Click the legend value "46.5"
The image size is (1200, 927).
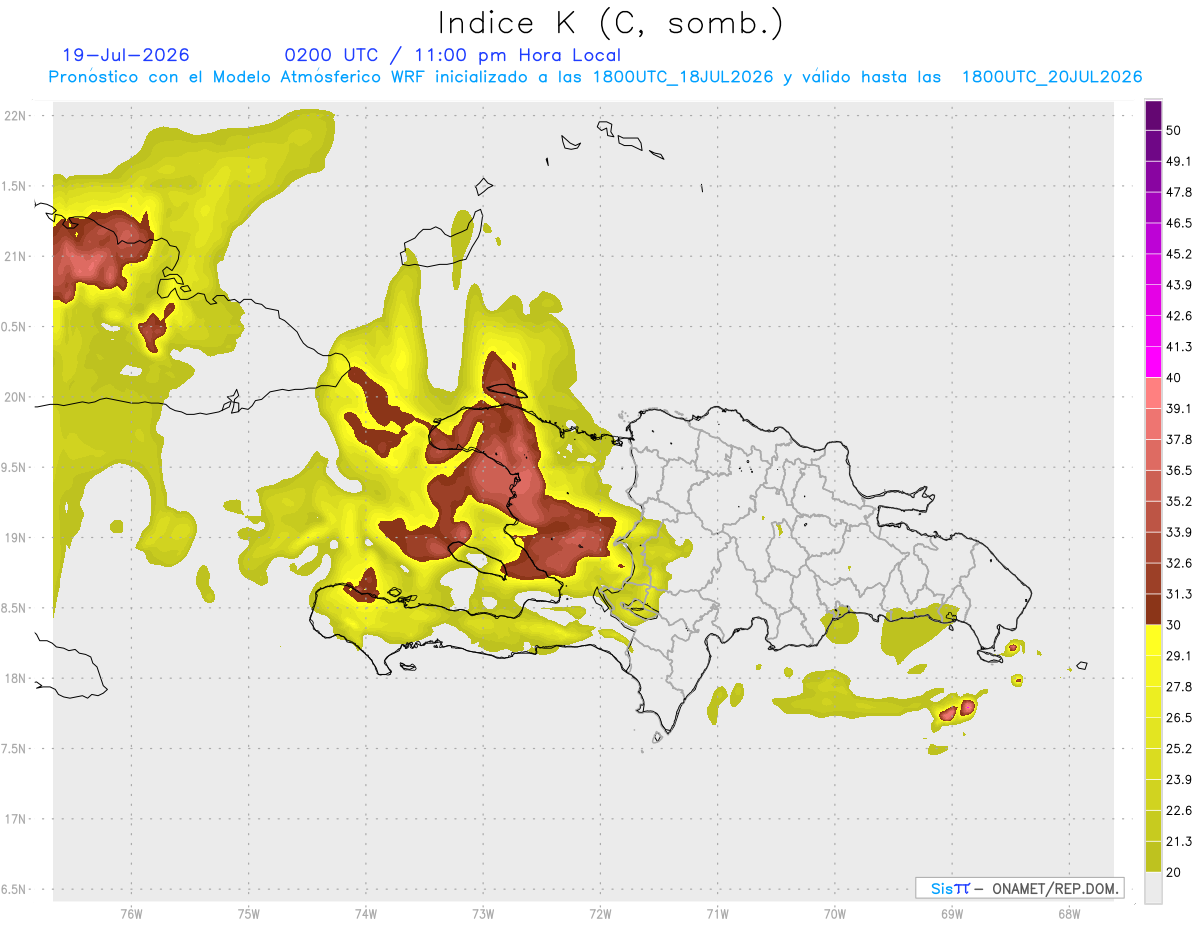[x=1179, y=223]
